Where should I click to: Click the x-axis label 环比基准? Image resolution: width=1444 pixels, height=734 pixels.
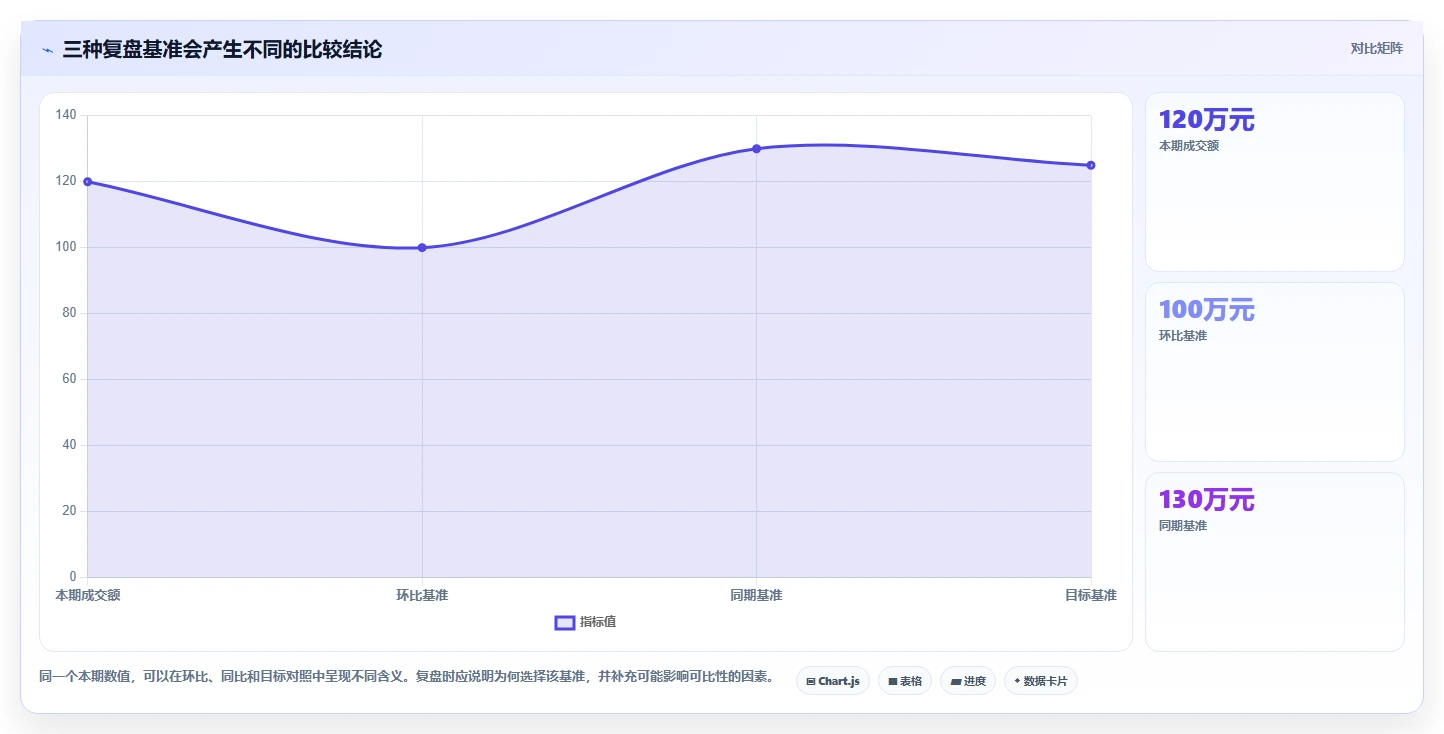click(422, 595)
